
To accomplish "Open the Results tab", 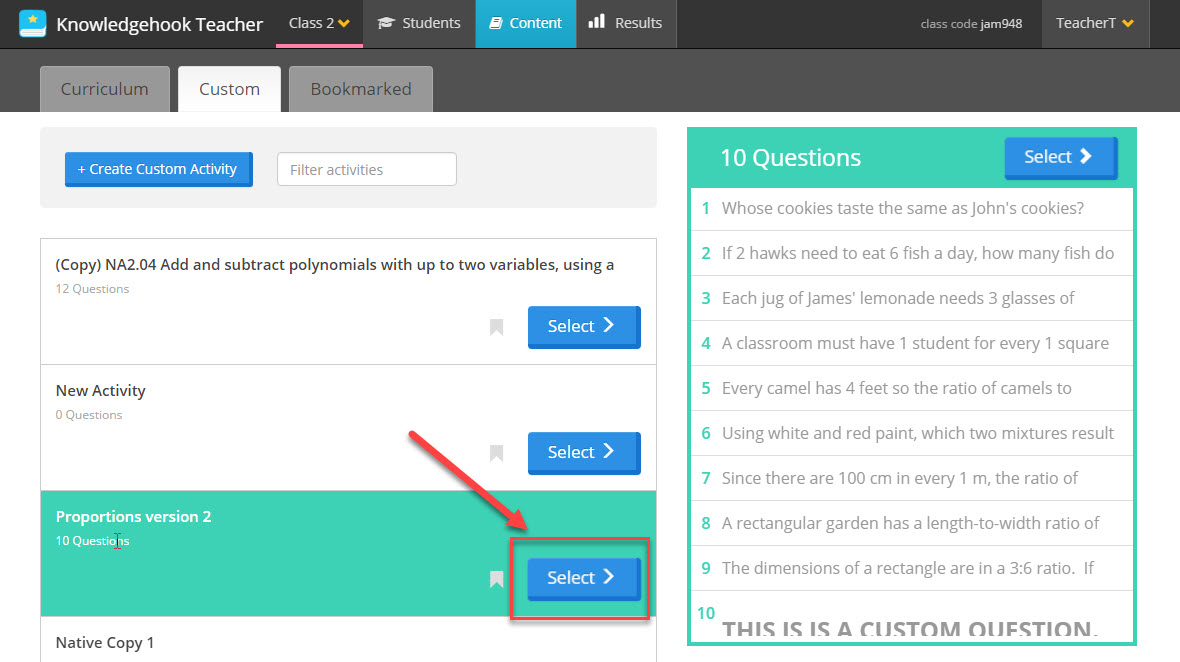I will pyautogui.click(x=626, y=23).
